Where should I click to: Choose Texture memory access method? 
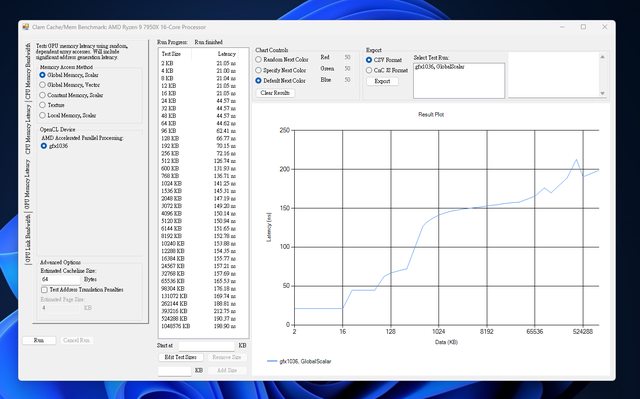[x=52, y=105]
